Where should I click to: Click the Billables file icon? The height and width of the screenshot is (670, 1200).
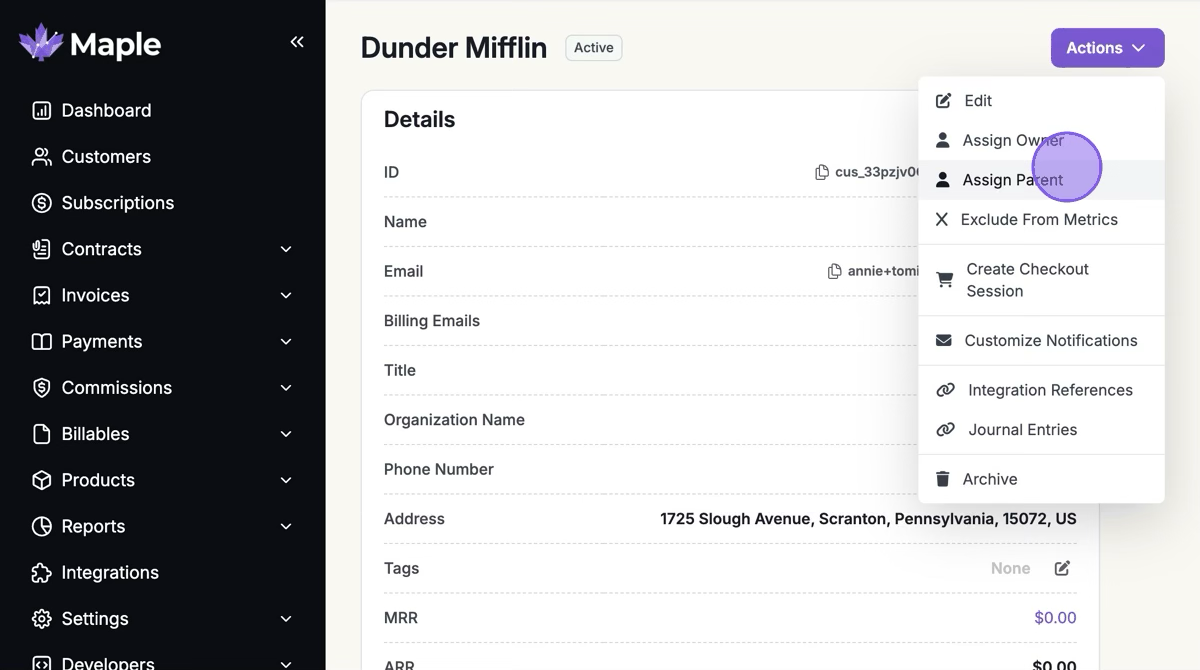tap(41, 434)
